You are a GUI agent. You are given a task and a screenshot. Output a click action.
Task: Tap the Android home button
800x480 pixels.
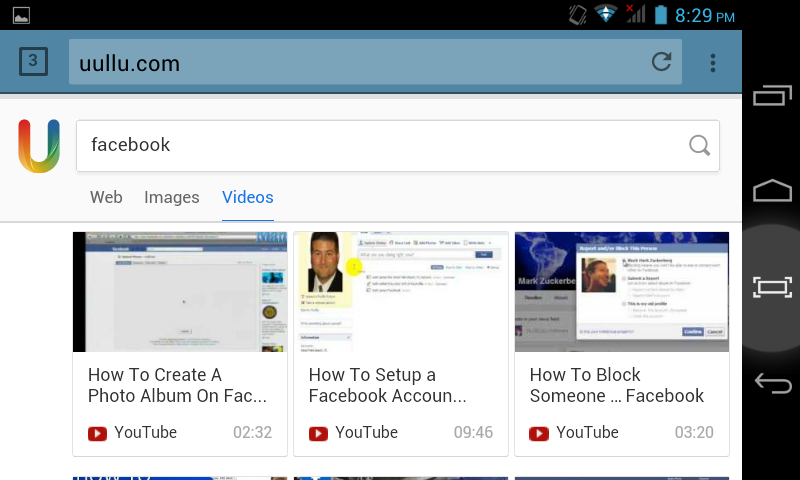(772, 190)
